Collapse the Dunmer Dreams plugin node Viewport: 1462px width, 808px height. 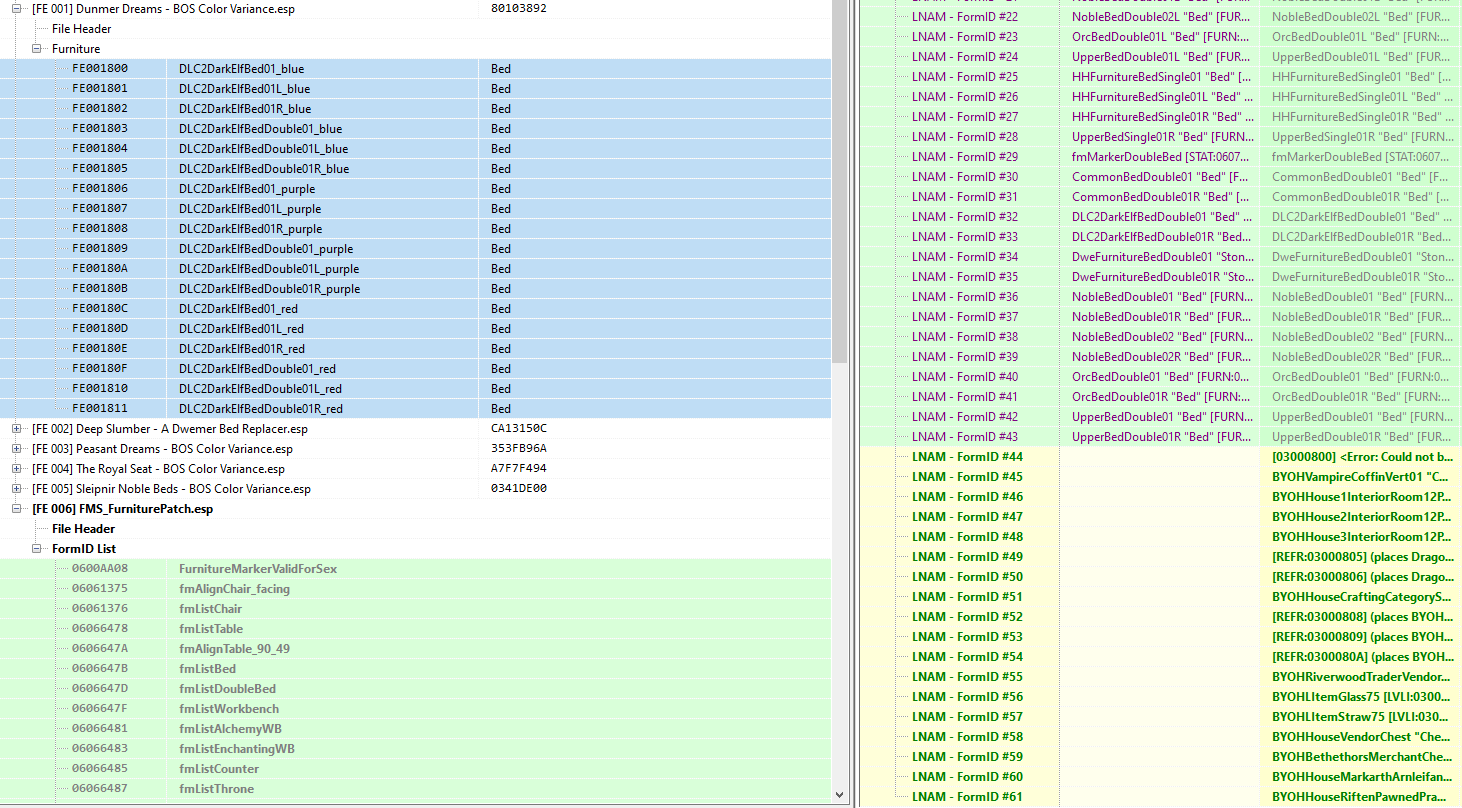pyautogui.click(x=17, y=9)
